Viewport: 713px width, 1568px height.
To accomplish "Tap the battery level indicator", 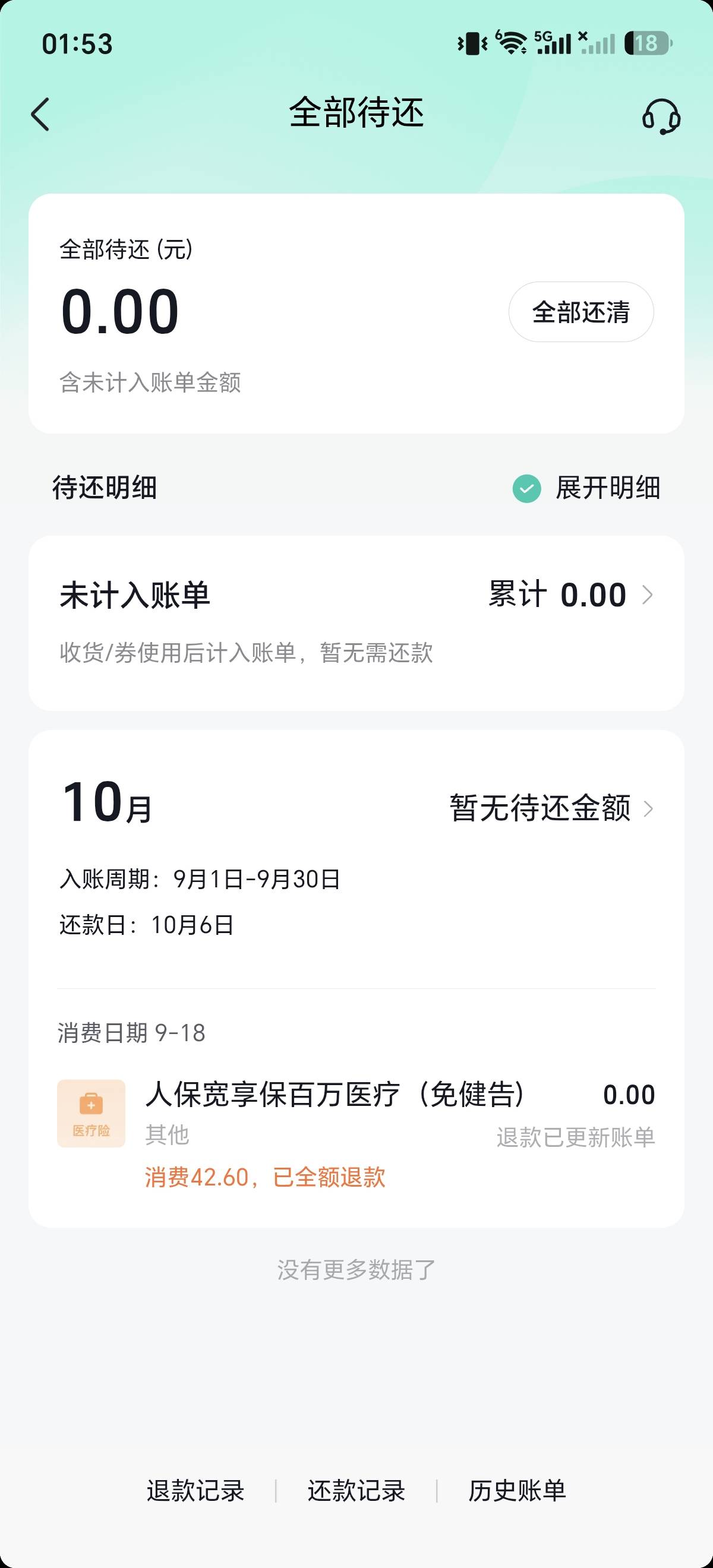I will point(648,43).
